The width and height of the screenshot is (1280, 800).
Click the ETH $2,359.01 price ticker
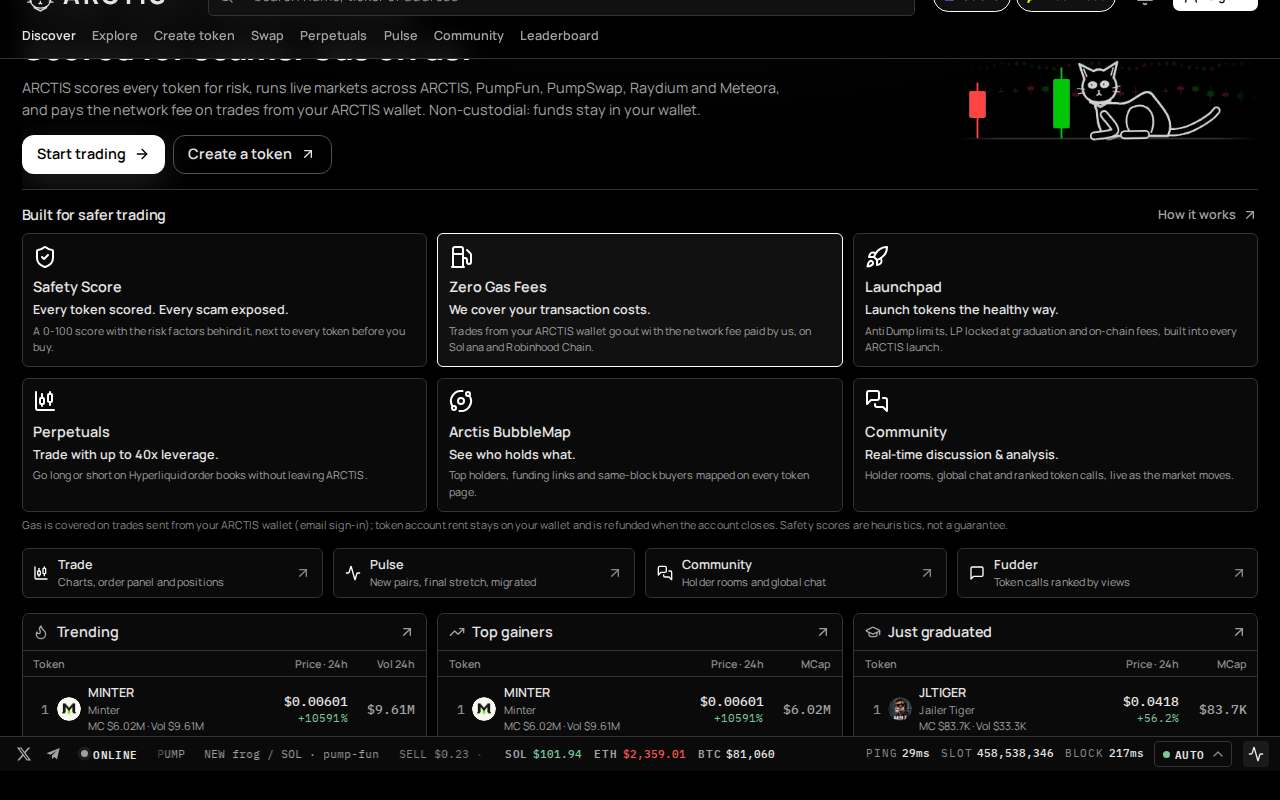(x=640, y=754)
